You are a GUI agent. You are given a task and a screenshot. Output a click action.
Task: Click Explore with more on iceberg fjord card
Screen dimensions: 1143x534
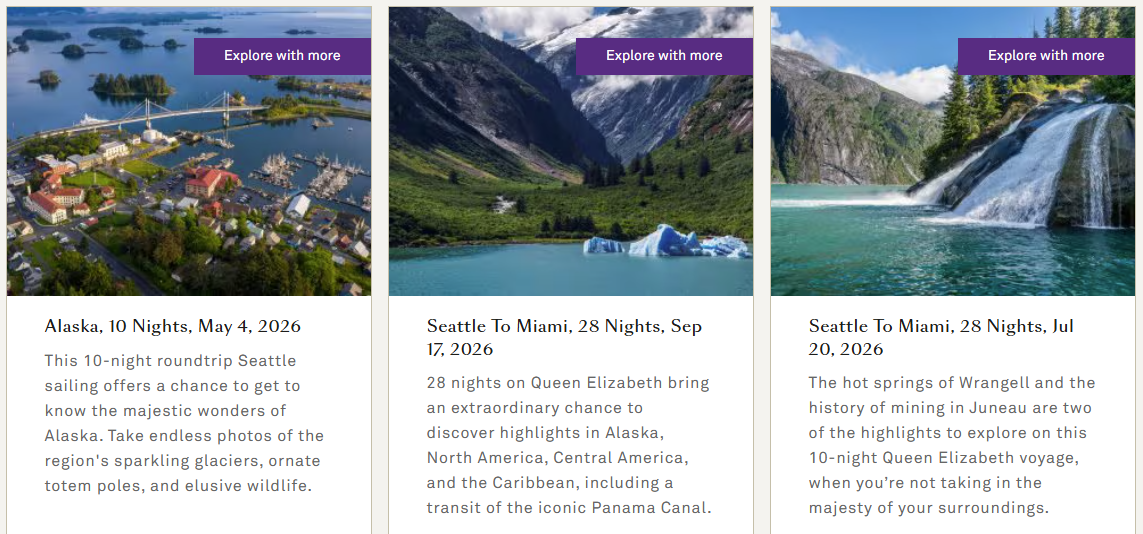pyautogui.click(x=664, y=56)
